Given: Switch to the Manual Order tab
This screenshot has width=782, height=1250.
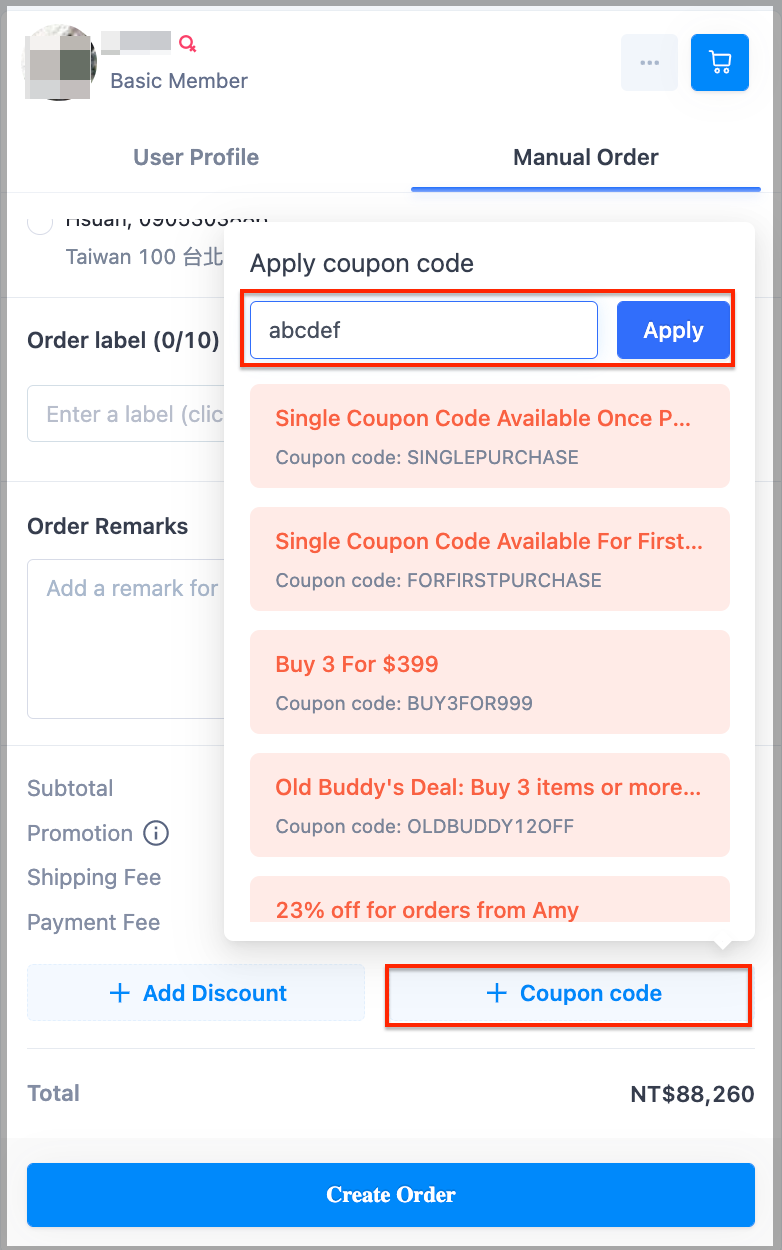Looking at the screenshot, I should pos(586,157).
